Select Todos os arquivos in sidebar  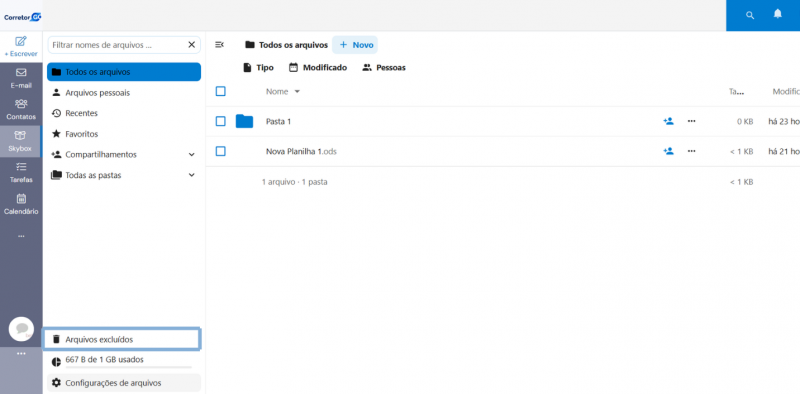point(124,72)
